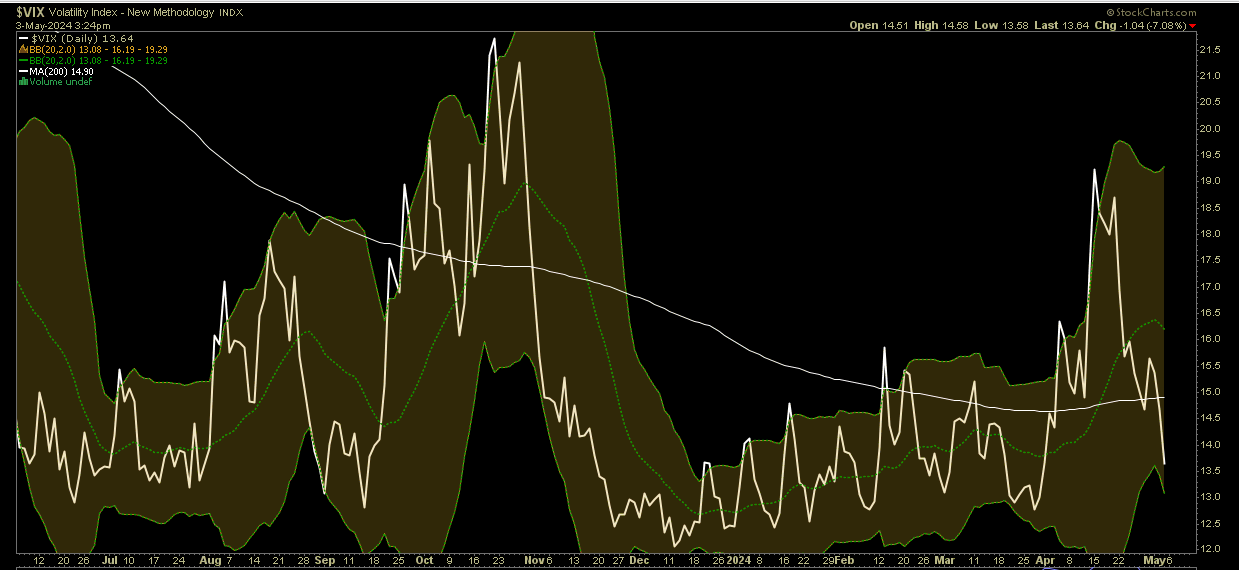Click the 14.0 price axis label
This screenshot has height=570, width=1239.
pos(1208,444)
